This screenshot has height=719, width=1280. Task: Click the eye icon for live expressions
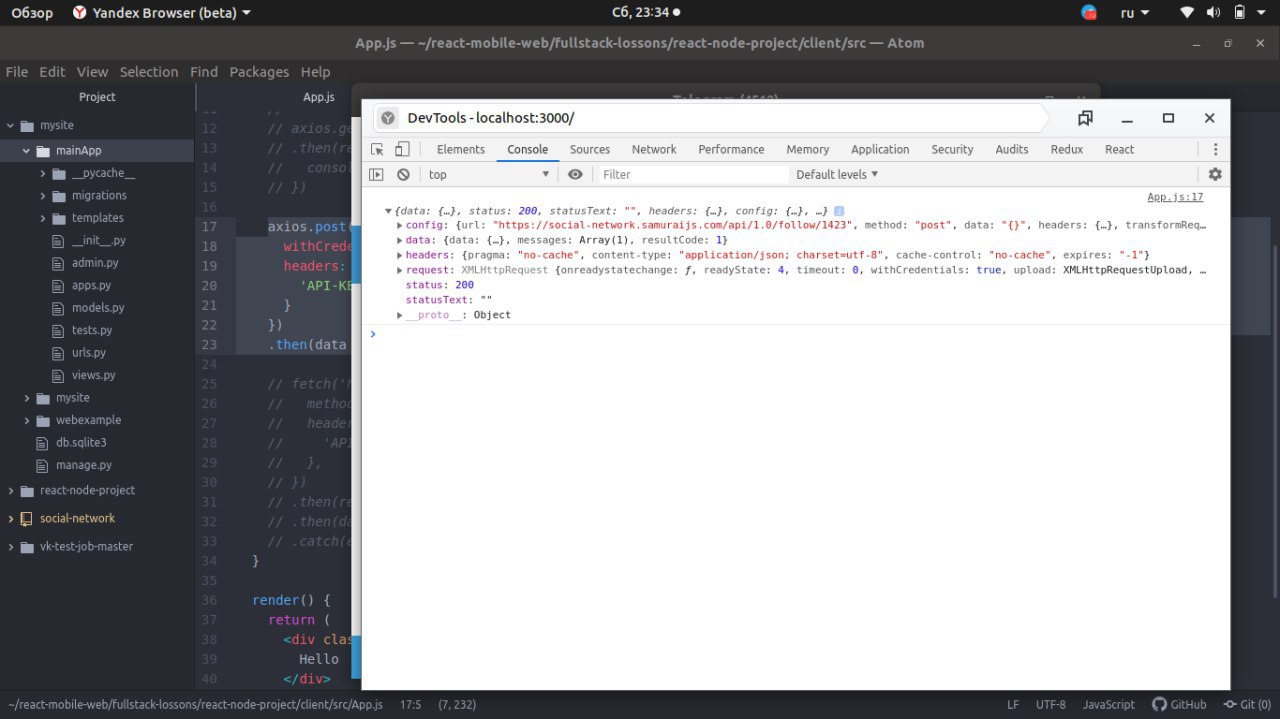click(x=575, y=174)
